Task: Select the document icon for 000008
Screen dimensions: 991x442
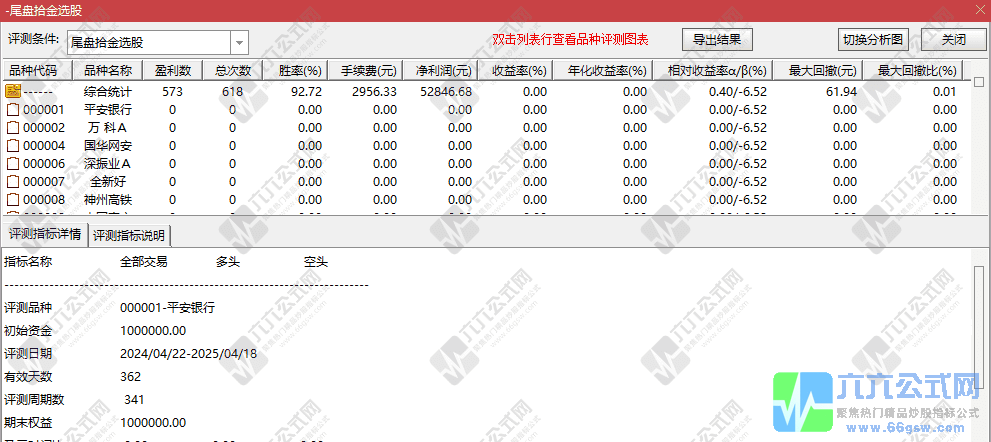Action: tap(13, 200)
